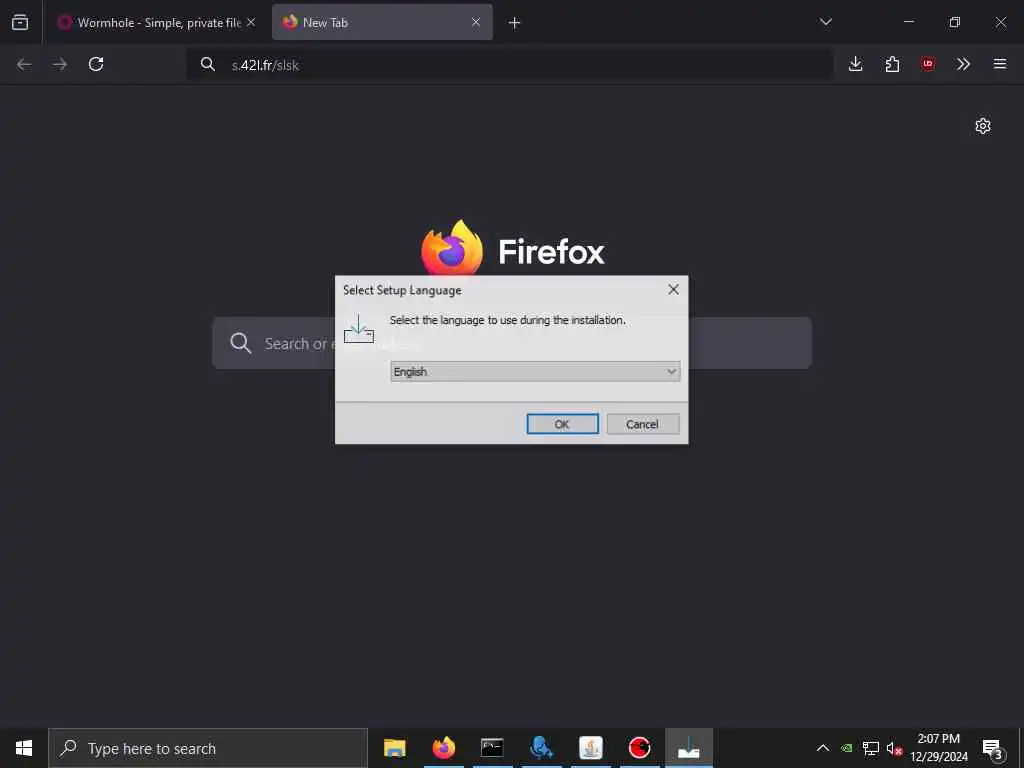Focus the address bar showing s.42l.fr/slsk

click(509, 65)
